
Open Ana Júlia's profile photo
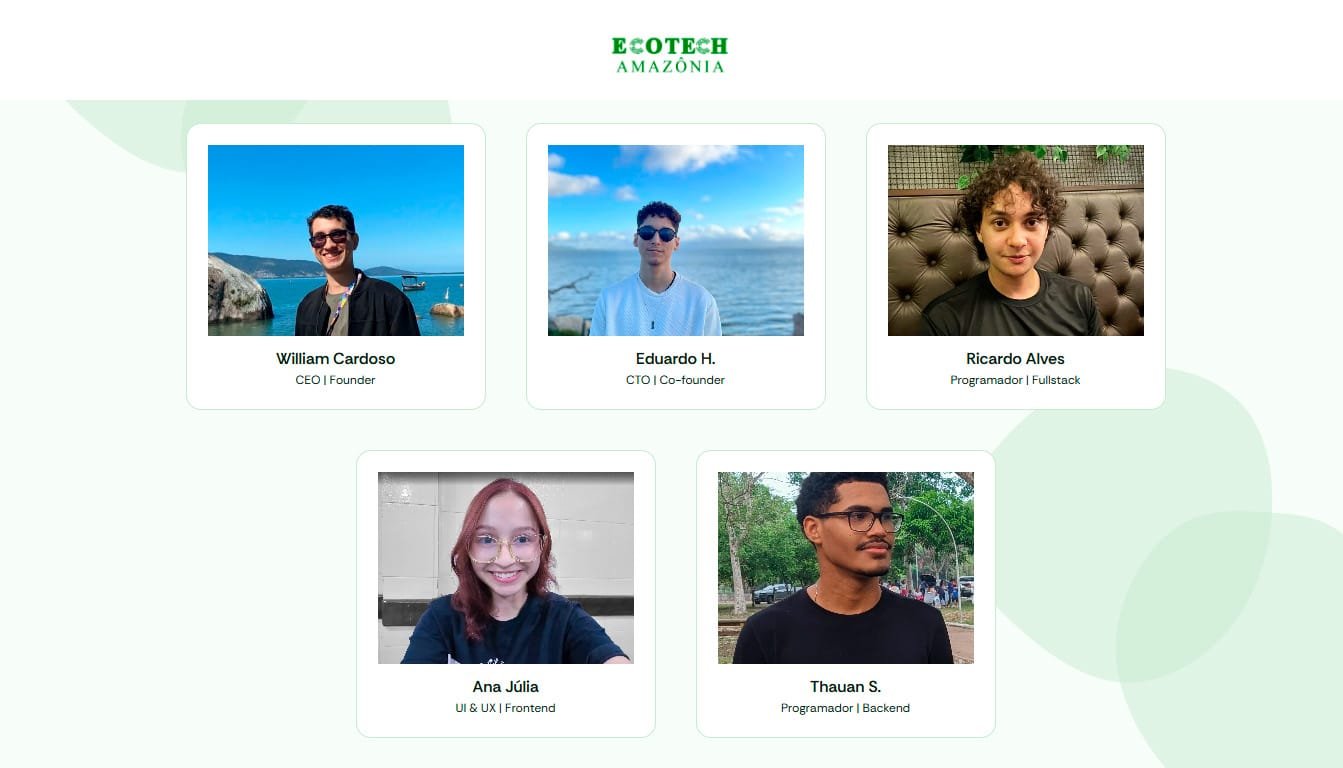506,568
